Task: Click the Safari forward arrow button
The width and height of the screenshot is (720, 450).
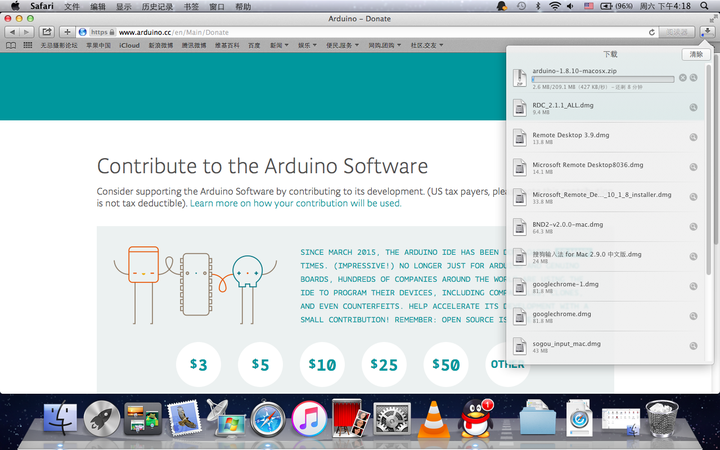Action: point(27,32)
